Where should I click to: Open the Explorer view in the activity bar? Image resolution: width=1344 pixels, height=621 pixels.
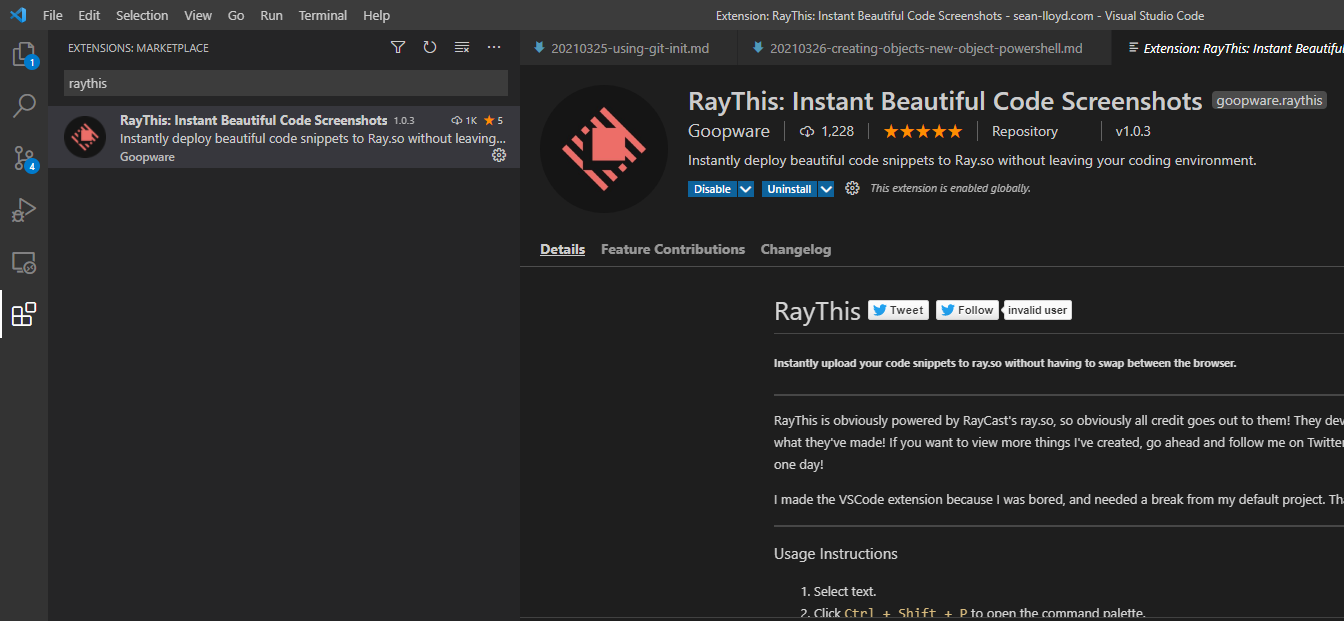pyautogui.click(x=24, y=55)
